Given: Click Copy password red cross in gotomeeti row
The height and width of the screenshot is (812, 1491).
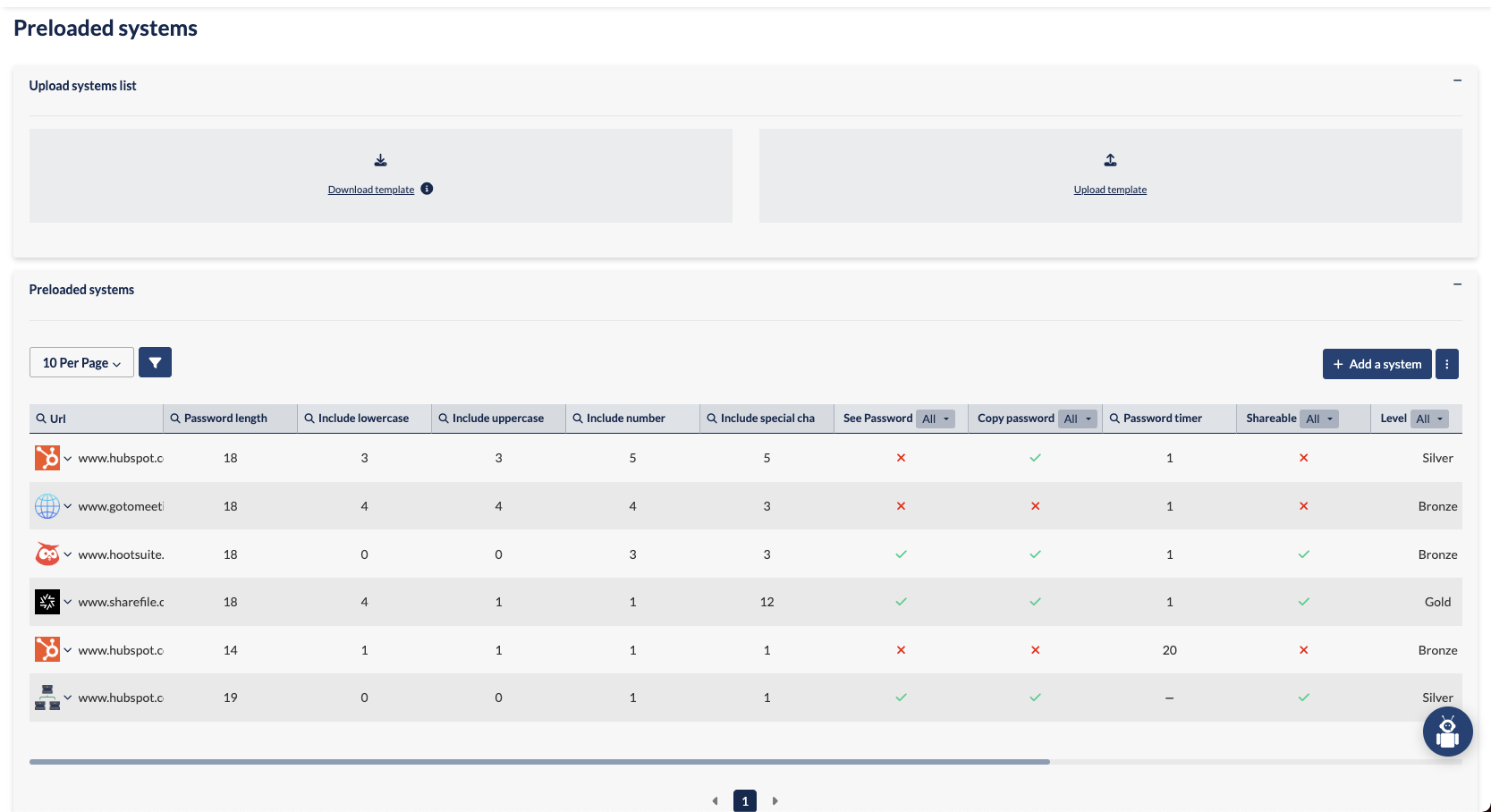Looking at the screenshot, I should point(1035,506).
